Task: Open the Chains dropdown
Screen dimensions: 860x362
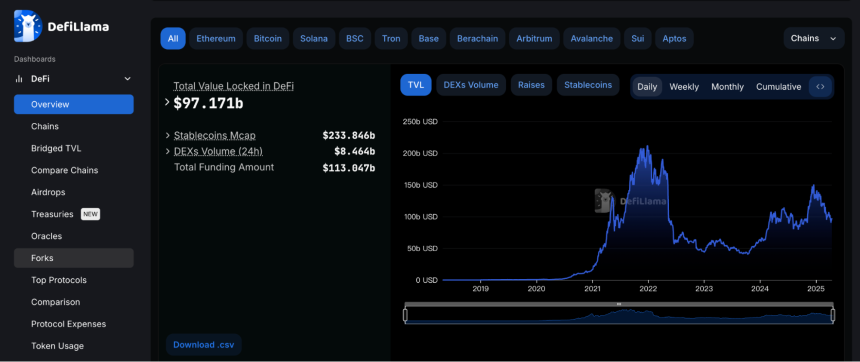Action: [x=813, y=38]
